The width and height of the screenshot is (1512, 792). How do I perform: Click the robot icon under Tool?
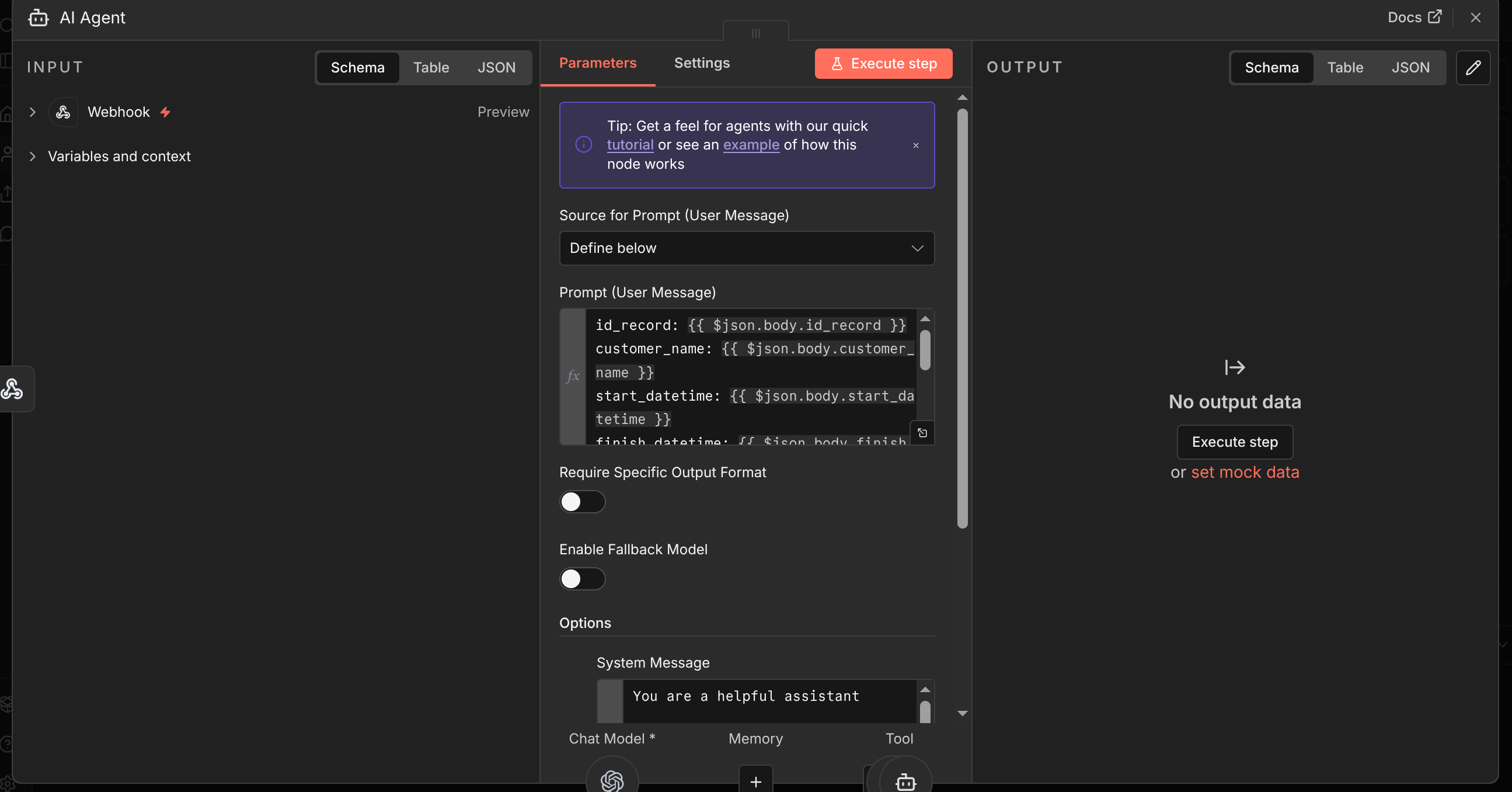point(905,781)
